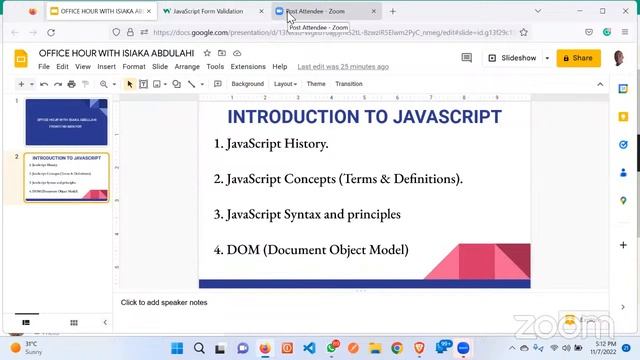Open the Tools menu
Viewport: 640px width, 360px height.
coord(215,67)
